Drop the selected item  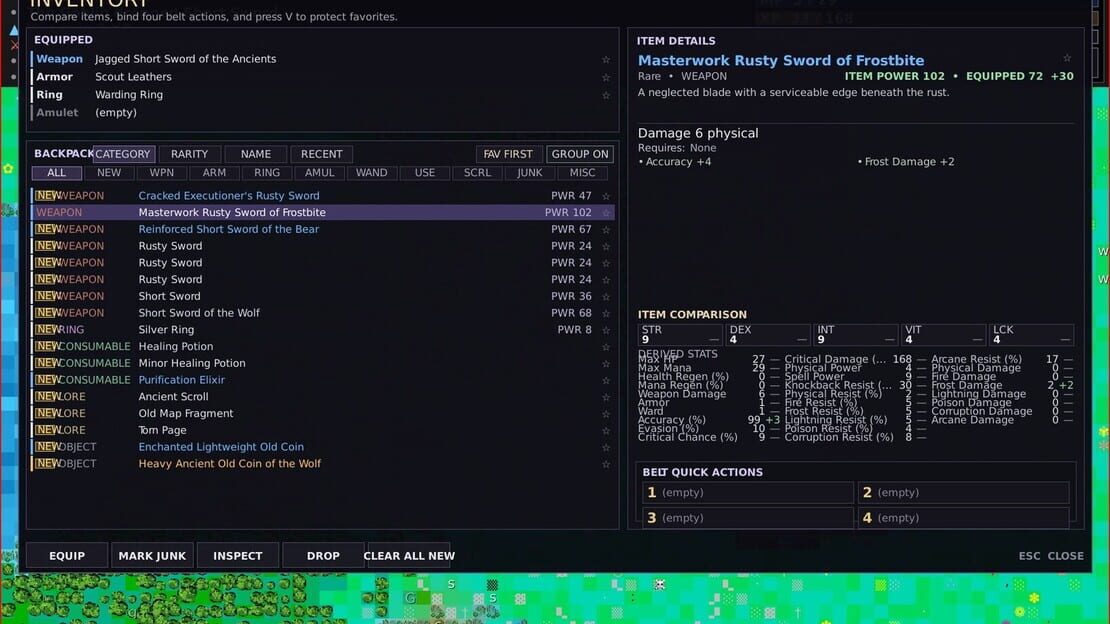[x=324, y=556]
